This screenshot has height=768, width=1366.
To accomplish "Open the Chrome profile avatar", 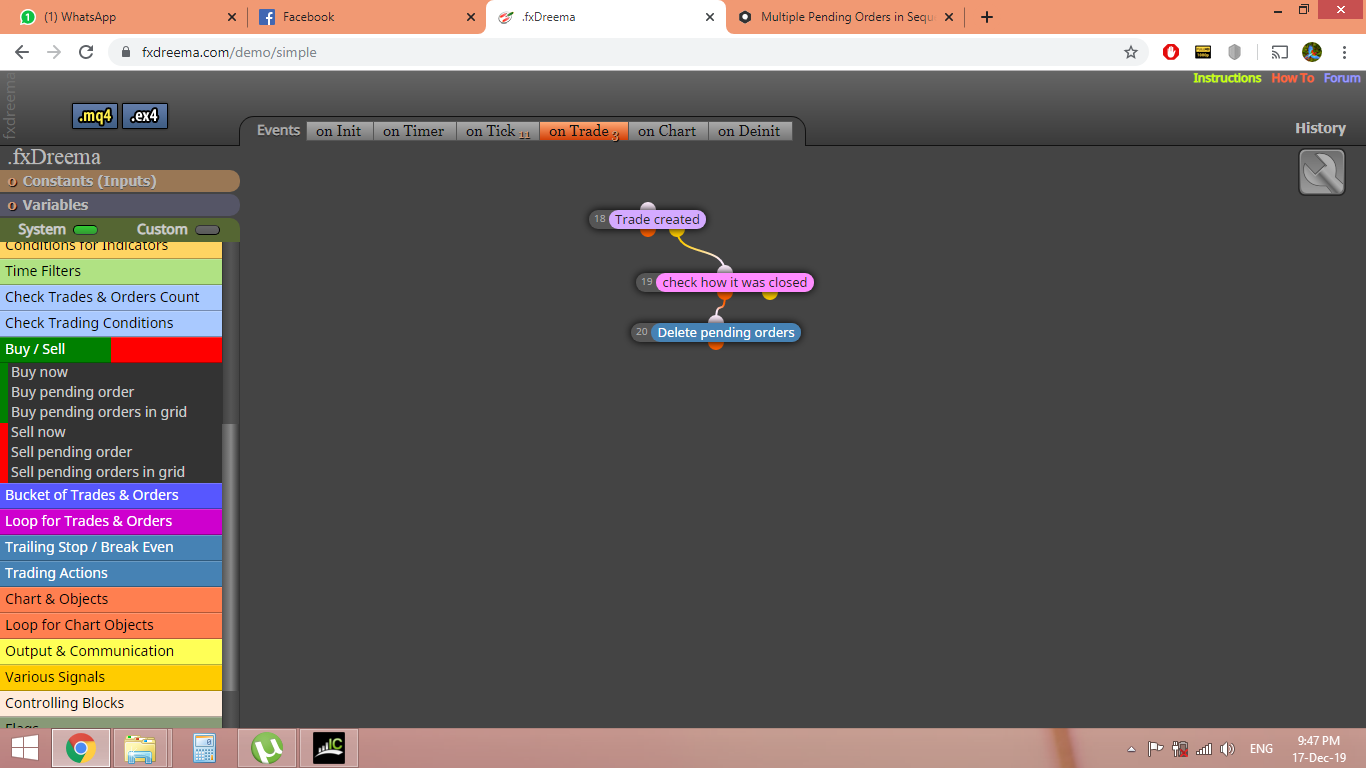I will [1312, 52].
